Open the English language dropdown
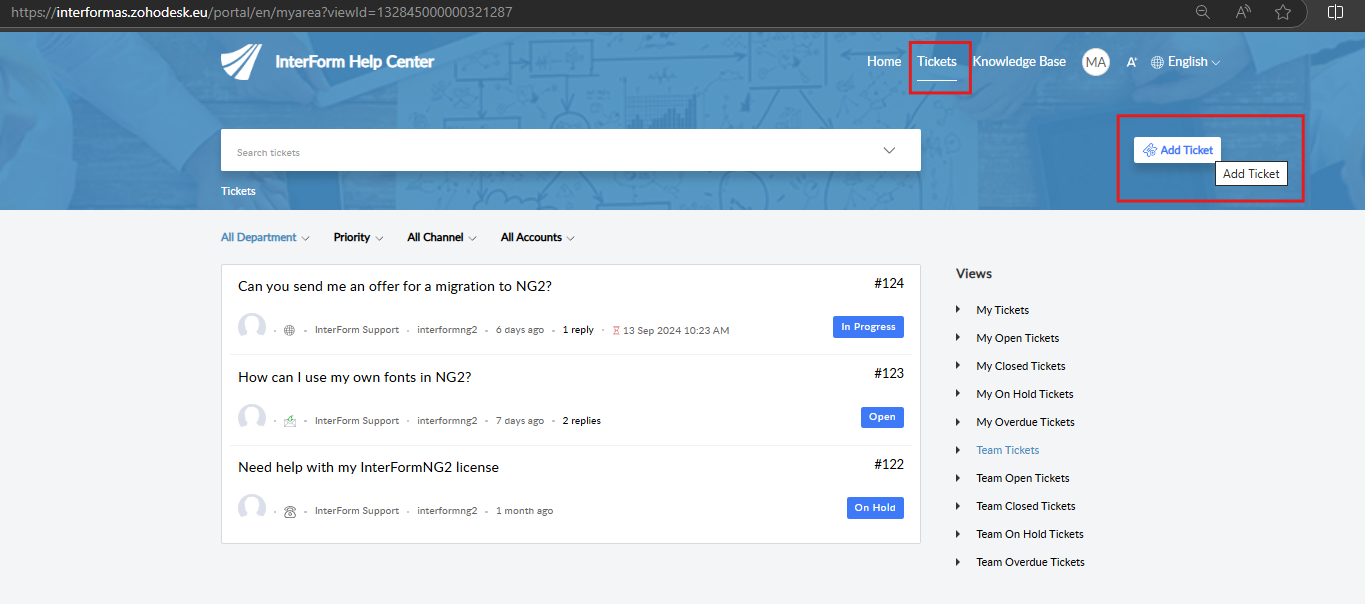Image resolution: width=1365 pixels, height=604 pixels. pyautogui.click(x=1194, y=62)
